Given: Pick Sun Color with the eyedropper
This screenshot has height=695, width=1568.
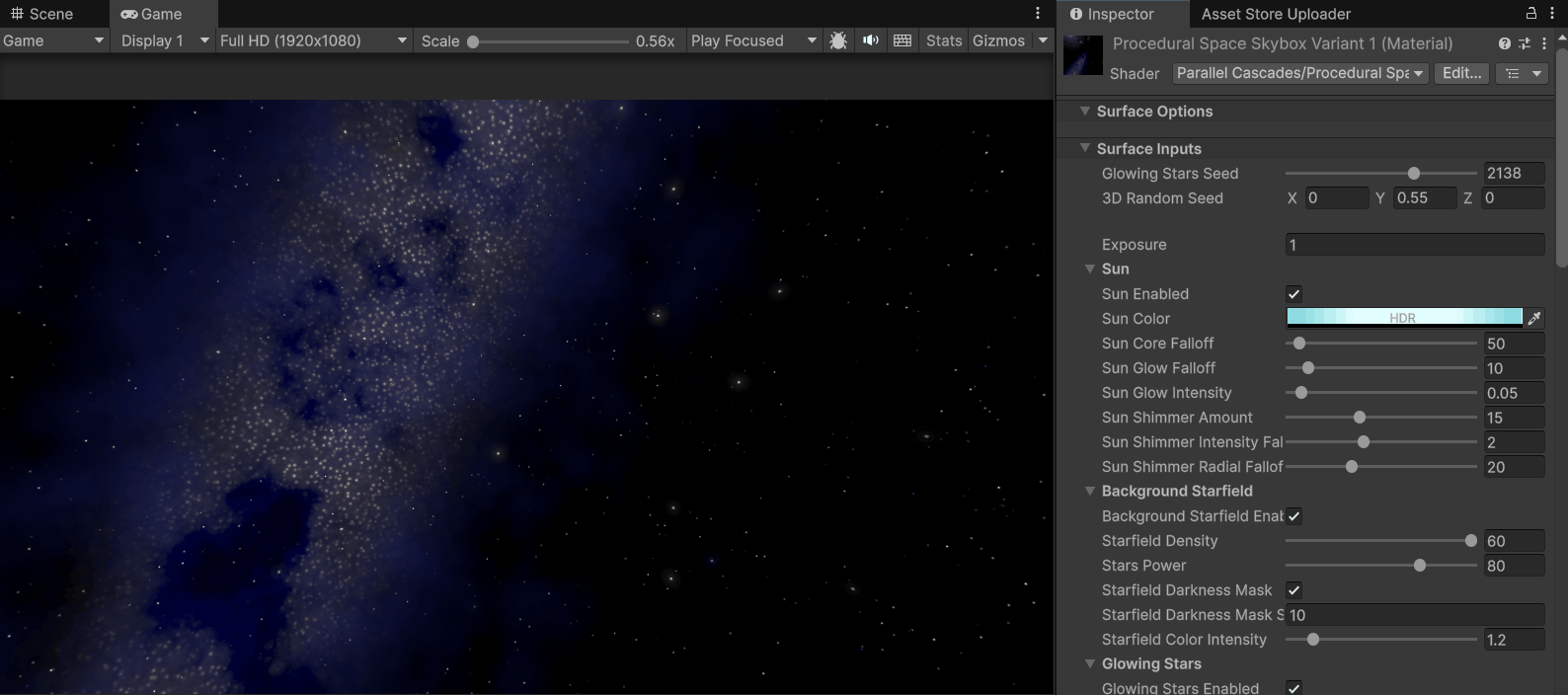Looking at the screenshot, I should (x=1533, y=318).
